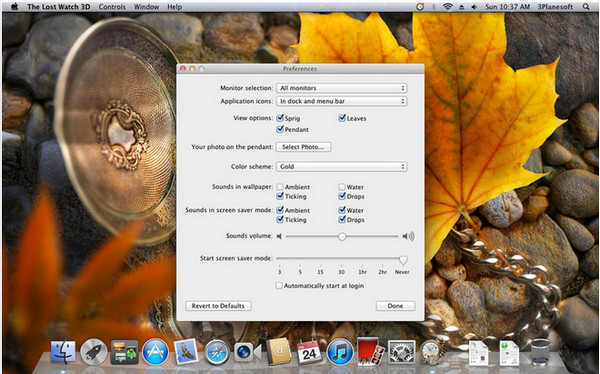Open the Color scheme Gold dropdown
The width and height of the screenshot is (600, 374).
click(341, 167)
